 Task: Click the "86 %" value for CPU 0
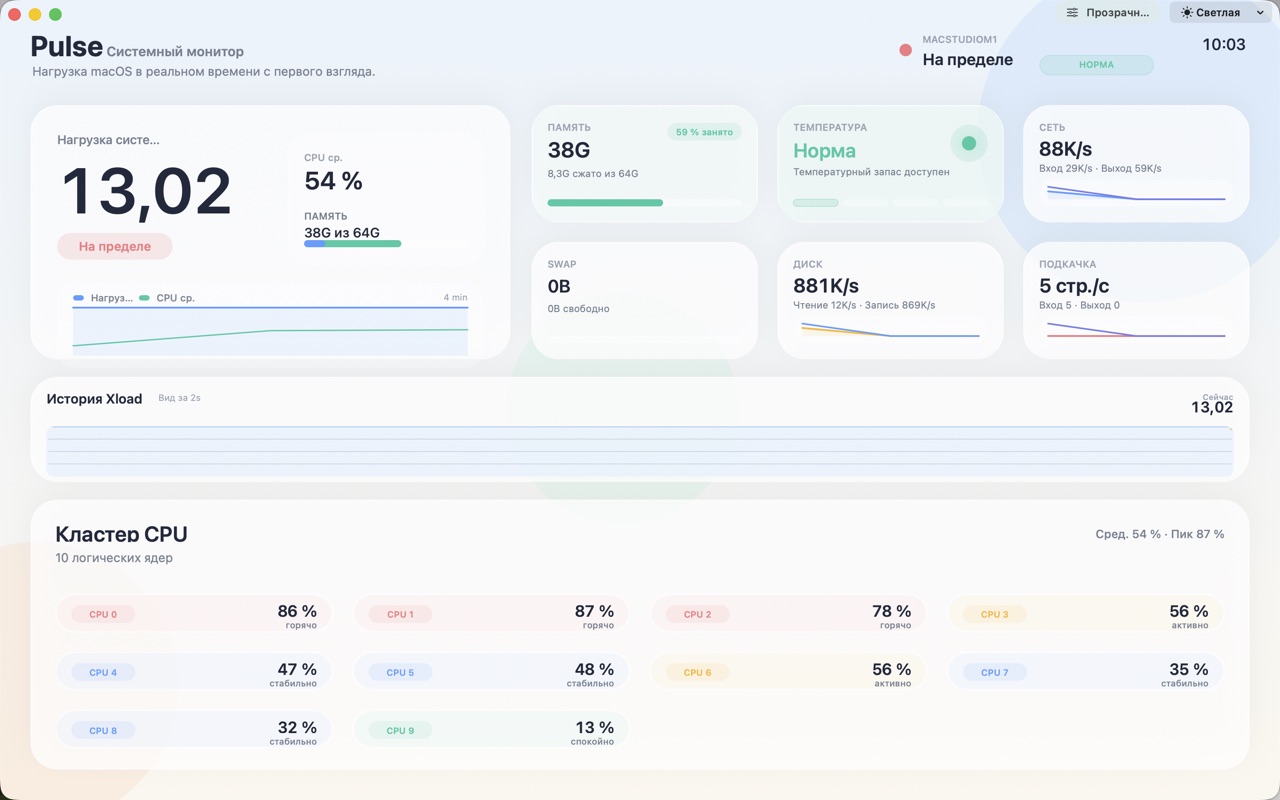297,611
